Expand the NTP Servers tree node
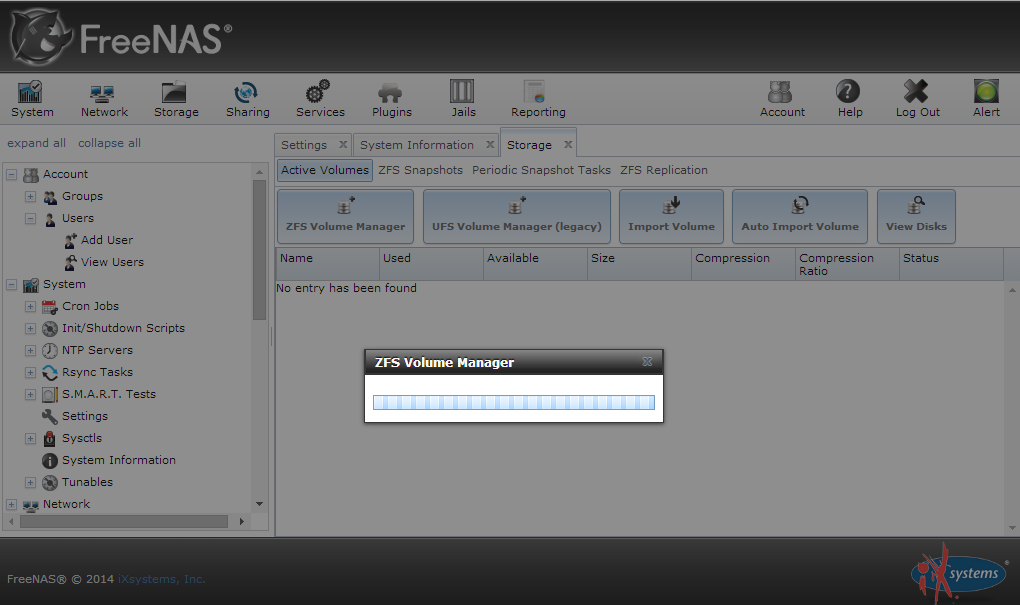This screenshot has width=1020, height=605. pyautogui.click(x=31, y=351)
